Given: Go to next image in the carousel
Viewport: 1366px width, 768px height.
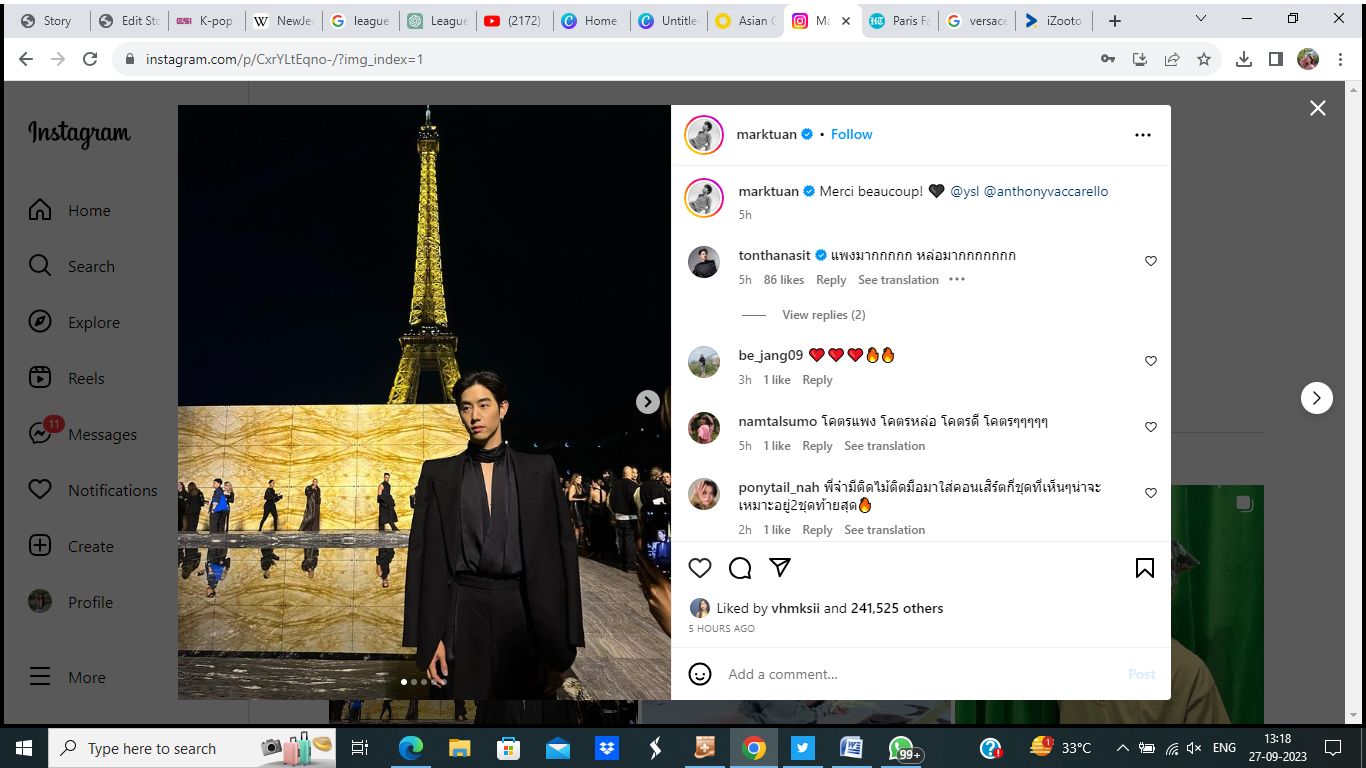Looking at the screenshot, I should click(x=648, y=401).
